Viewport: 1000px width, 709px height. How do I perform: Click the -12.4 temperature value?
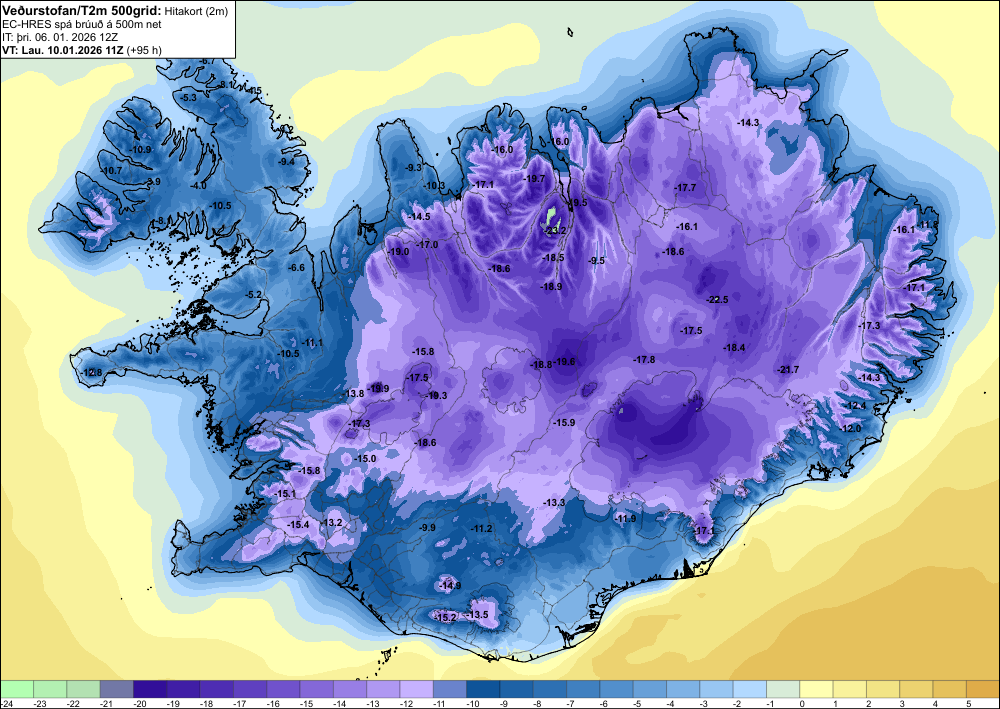pyautogui.click(x=856, y=406)
